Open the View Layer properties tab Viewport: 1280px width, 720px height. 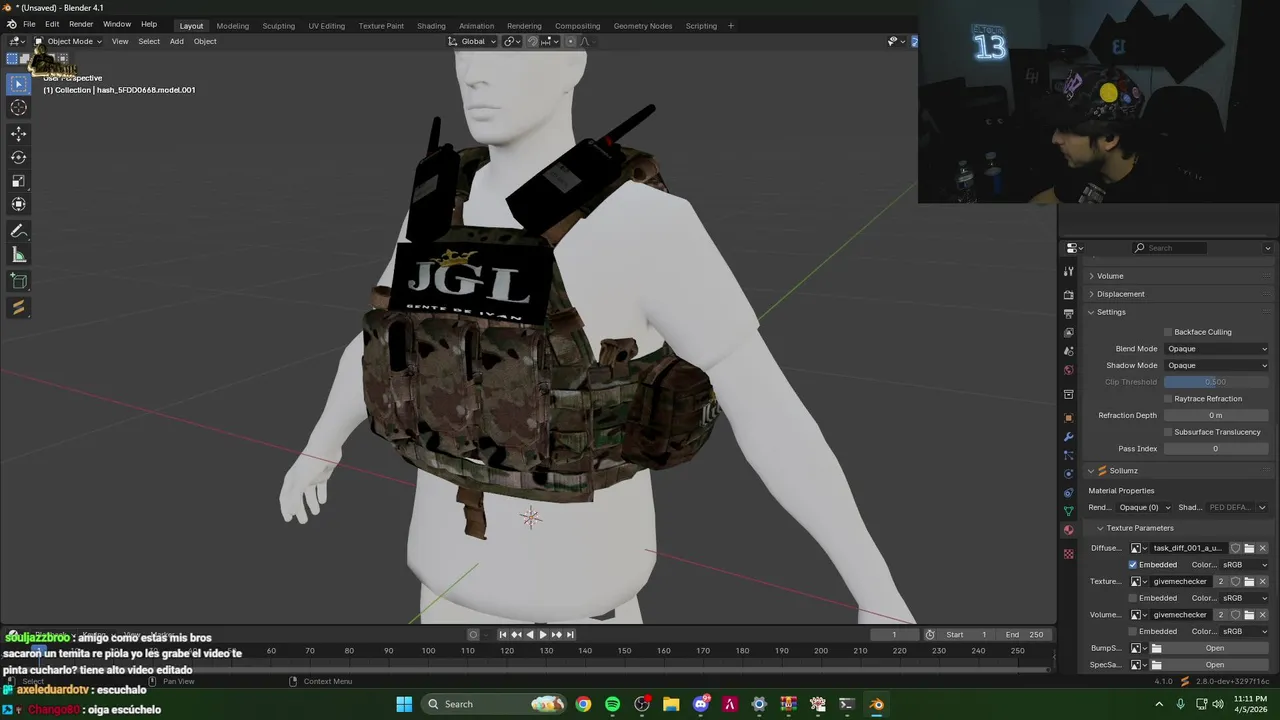[x=1068, y=332]
